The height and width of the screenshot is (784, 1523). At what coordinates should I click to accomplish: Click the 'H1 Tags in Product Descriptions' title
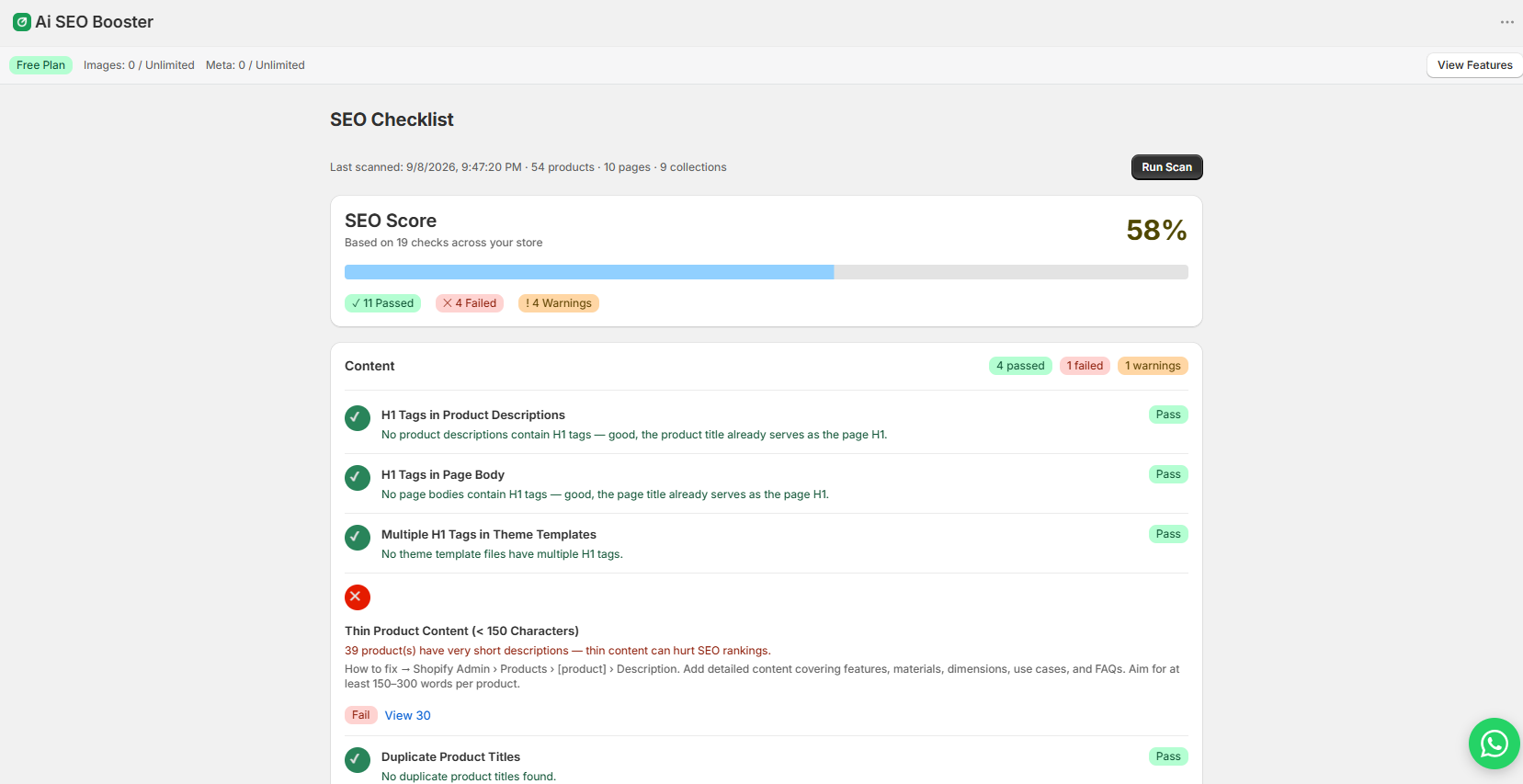(x=473, y=415)
